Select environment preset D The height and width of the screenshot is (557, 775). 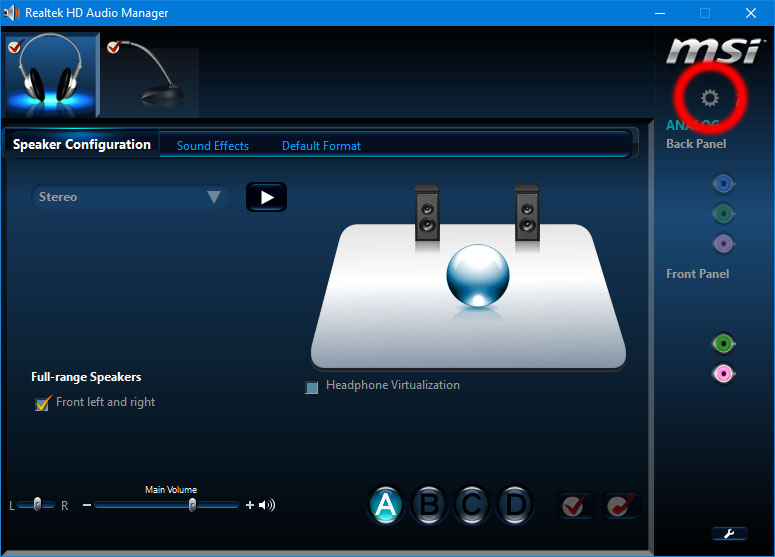(x=515, y=505)
